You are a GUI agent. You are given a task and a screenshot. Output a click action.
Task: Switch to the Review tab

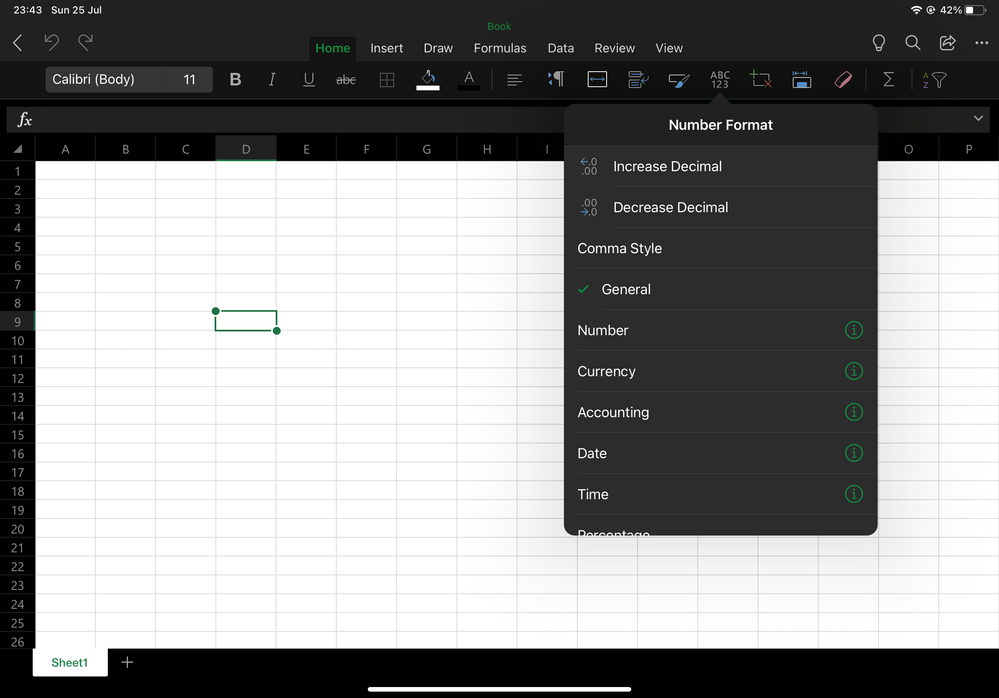615,48
